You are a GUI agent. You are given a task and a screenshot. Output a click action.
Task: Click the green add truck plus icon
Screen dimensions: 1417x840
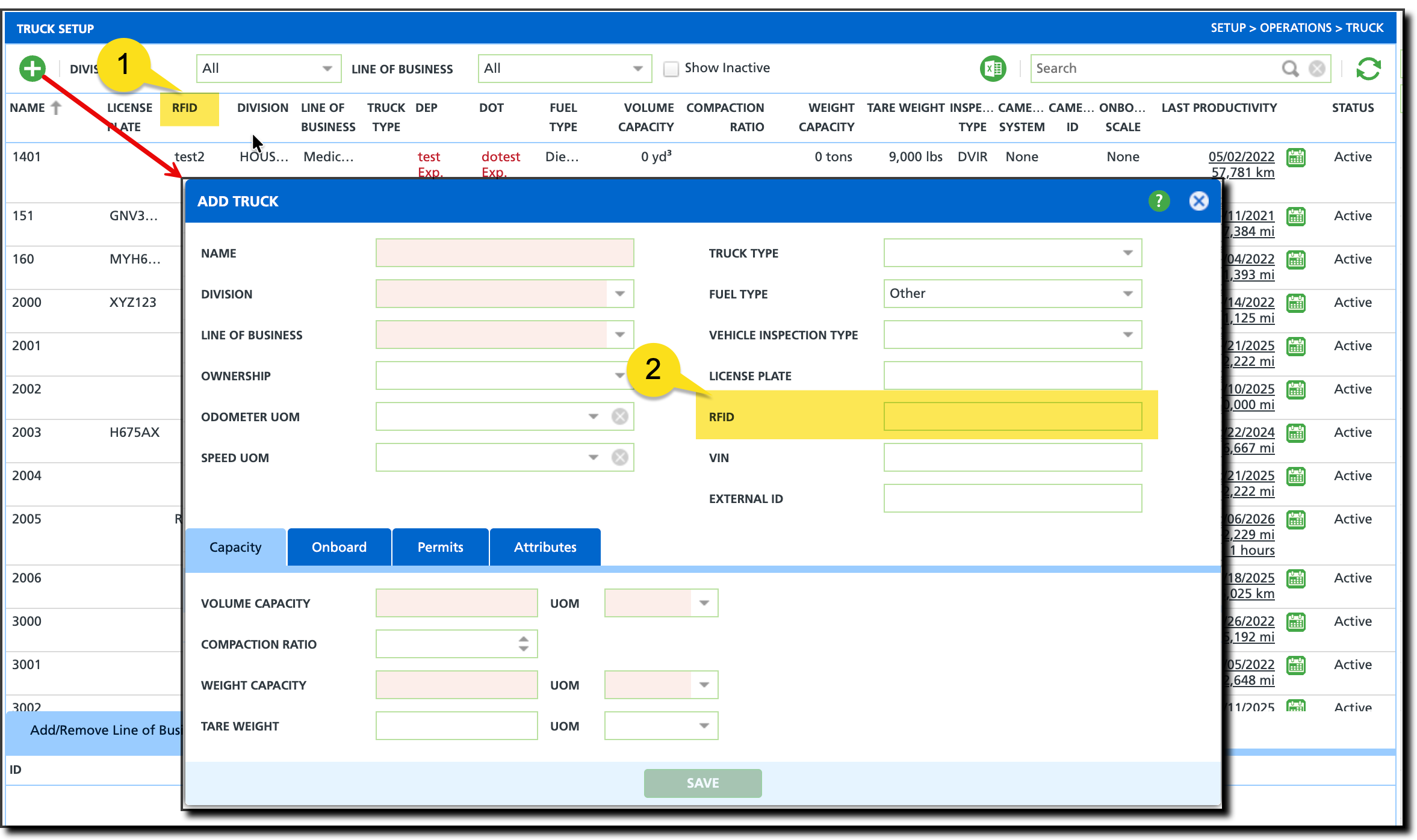(33, 69)
